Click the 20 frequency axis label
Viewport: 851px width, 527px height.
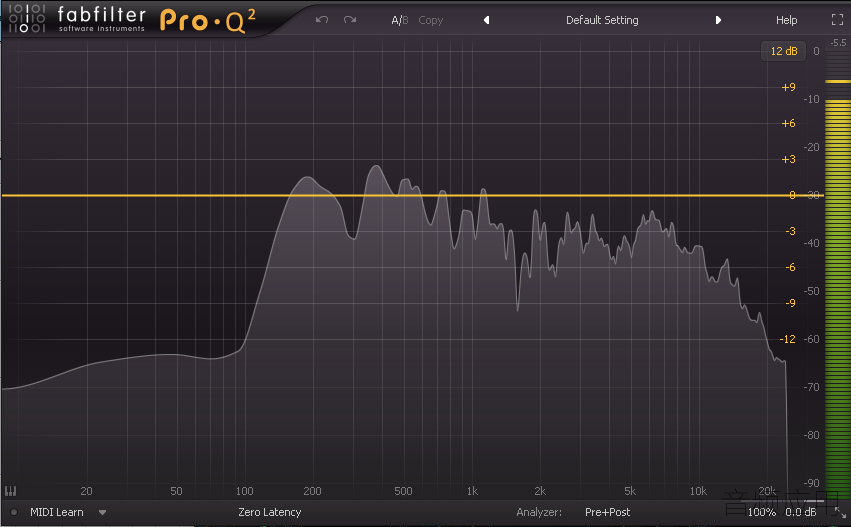tap(86, 491)
